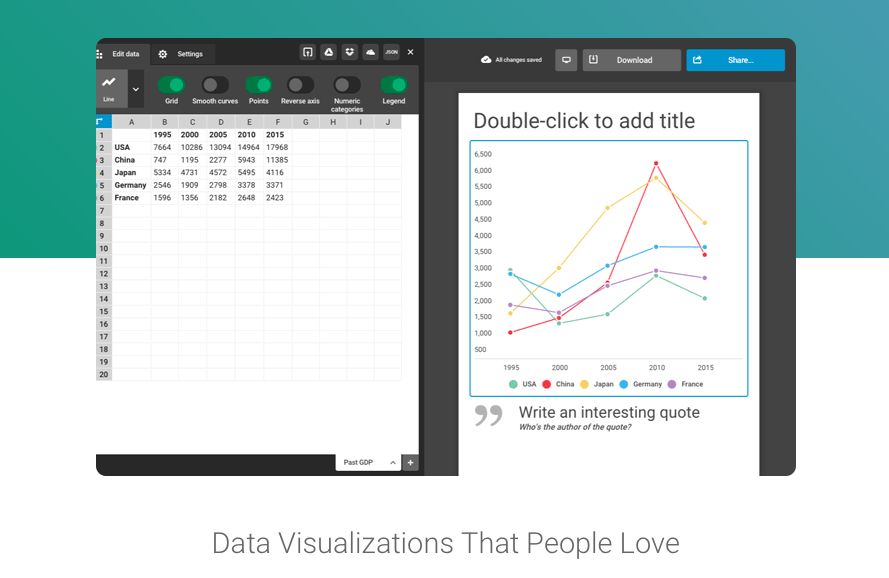Click the Share button

pos(735,60)
